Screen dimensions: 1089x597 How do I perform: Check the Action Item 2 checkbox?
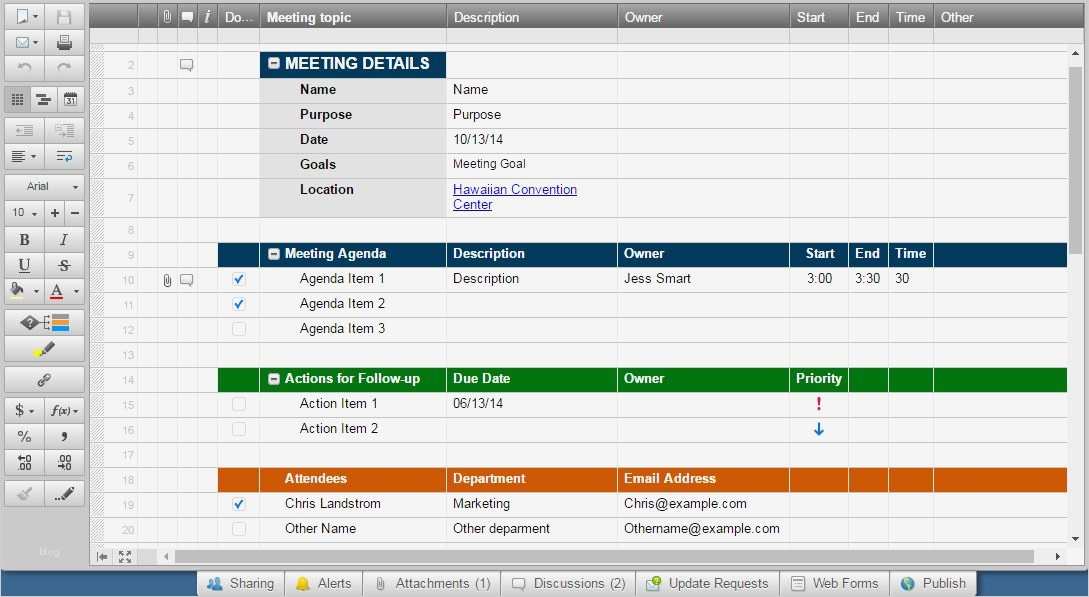click(238, 429)
